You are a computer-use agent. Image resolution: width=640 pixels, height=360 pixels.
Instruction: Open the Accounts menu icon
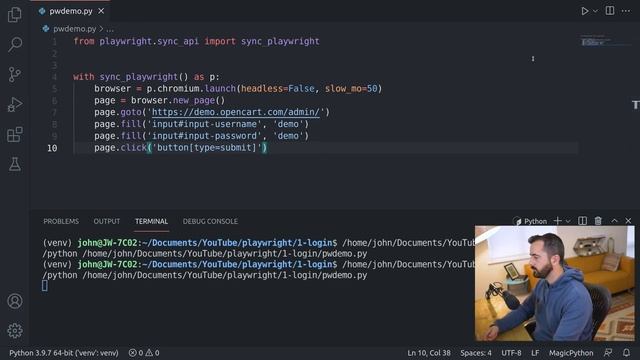click(15, 301)
